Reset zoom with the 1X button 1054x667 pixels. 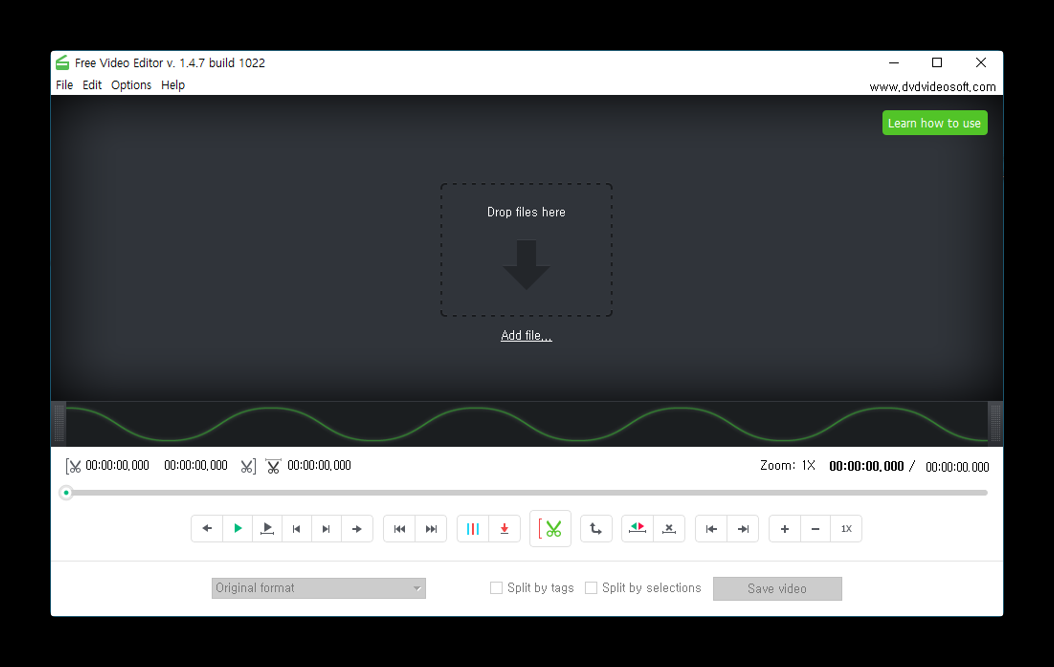point(846,528)
